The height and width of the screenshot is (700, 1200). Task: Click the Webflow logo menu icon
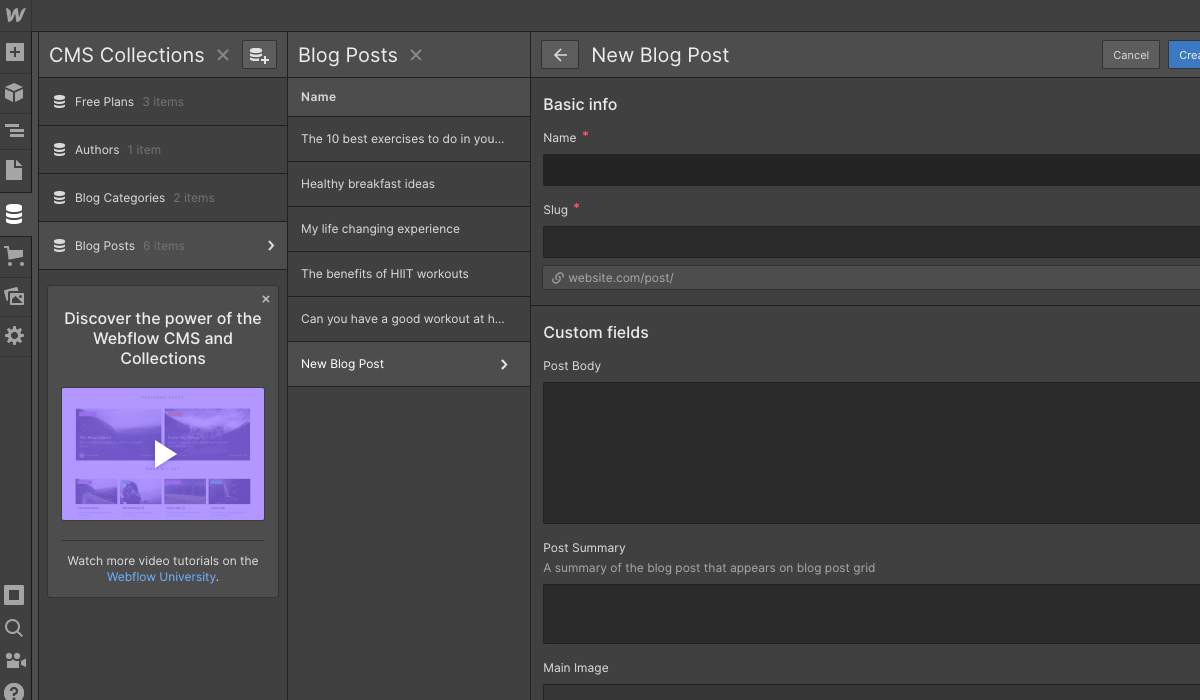(x=15, y=15)
